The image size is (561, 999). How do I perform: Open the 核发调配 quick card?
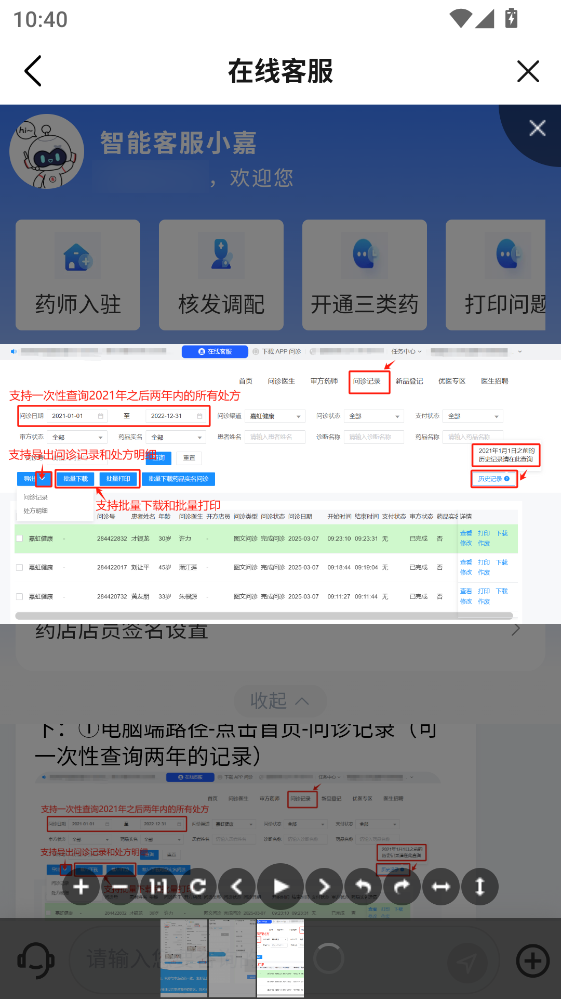(221, 275)
